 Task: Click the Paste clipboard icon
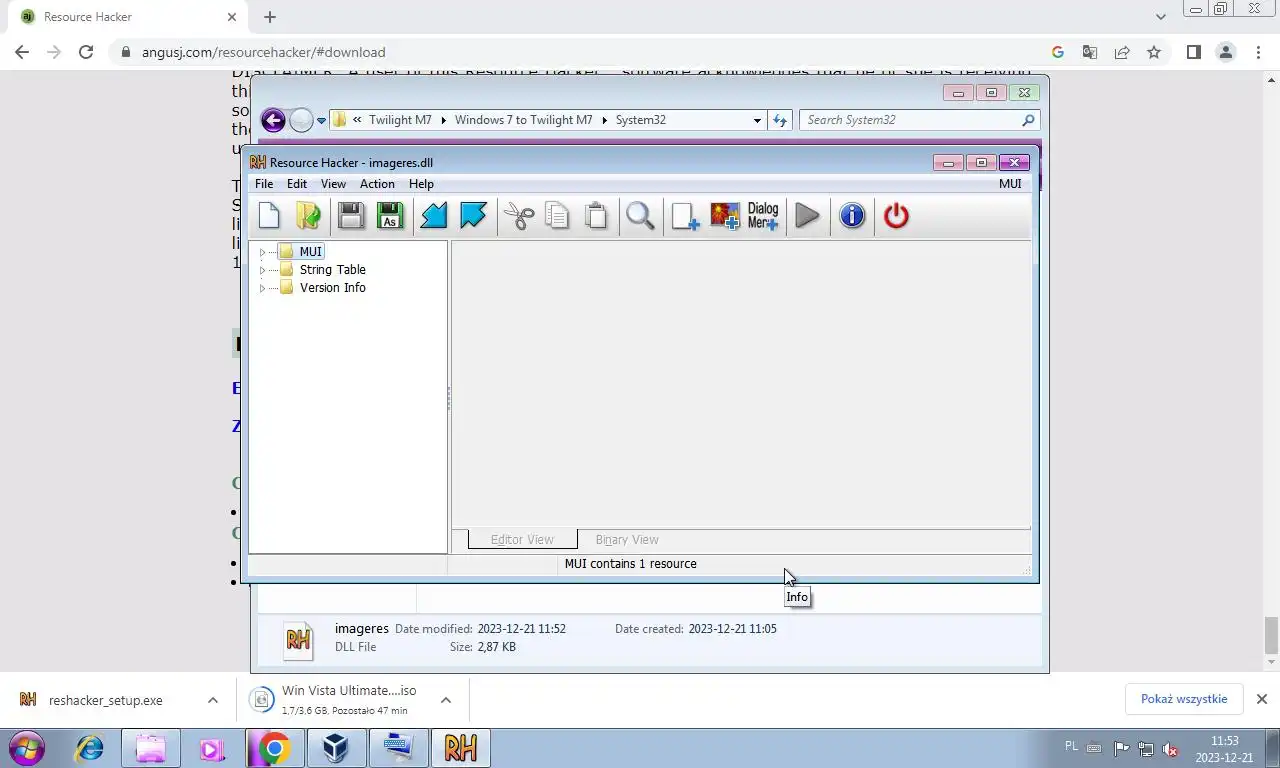596,216
